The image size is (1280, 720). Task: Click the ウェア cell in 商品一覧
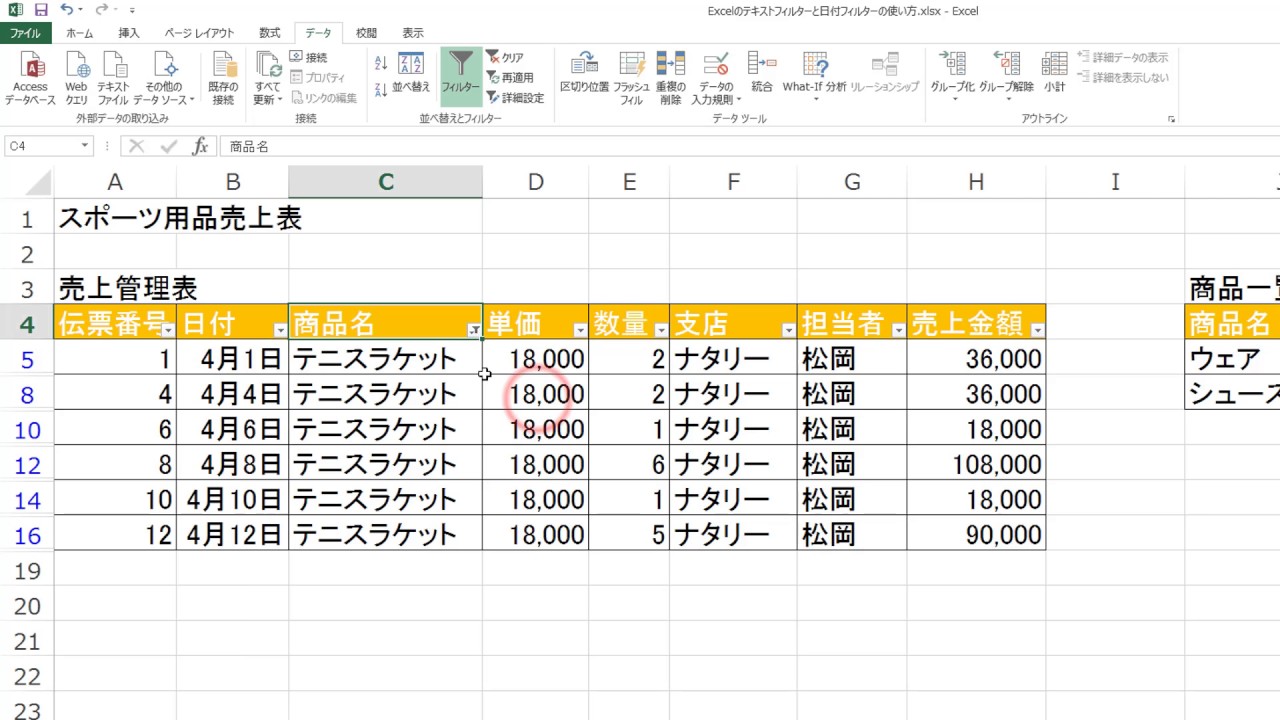tap(1232, 358)
